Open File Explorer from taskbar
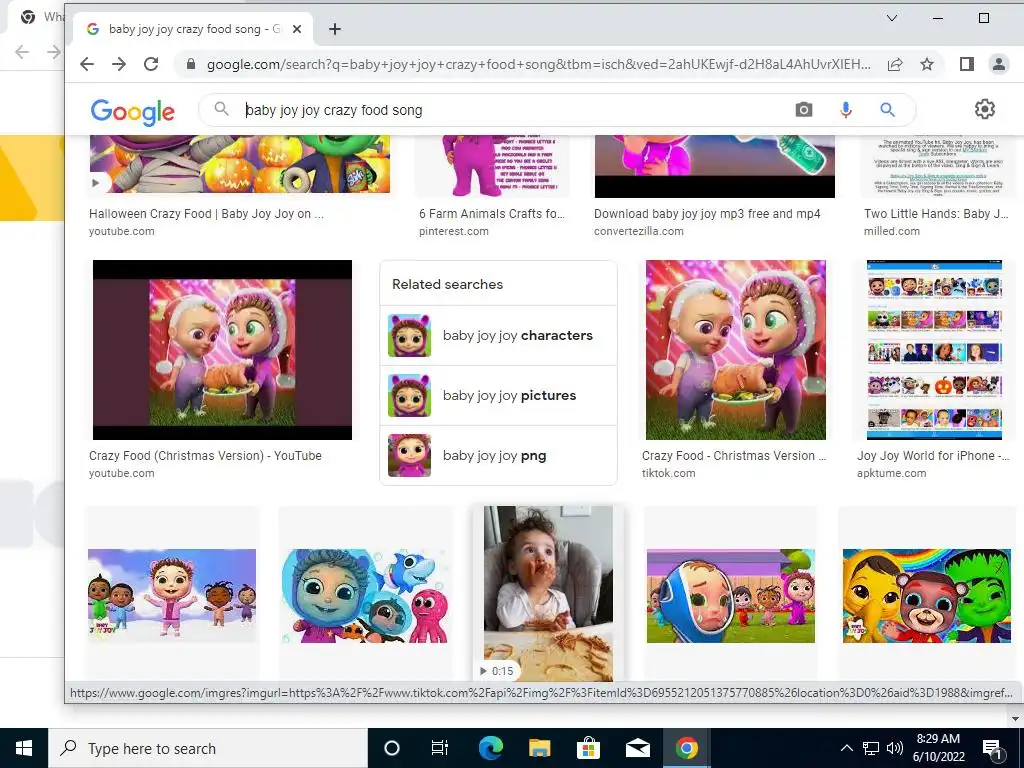 tap(539, 748)
